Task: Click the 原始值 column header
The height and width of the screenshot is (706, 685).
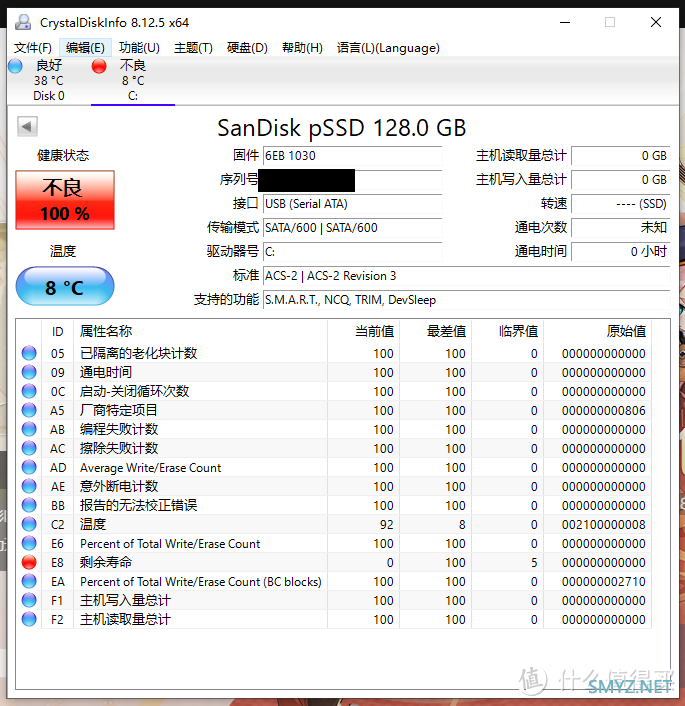Action: click(x=626, y=331)
